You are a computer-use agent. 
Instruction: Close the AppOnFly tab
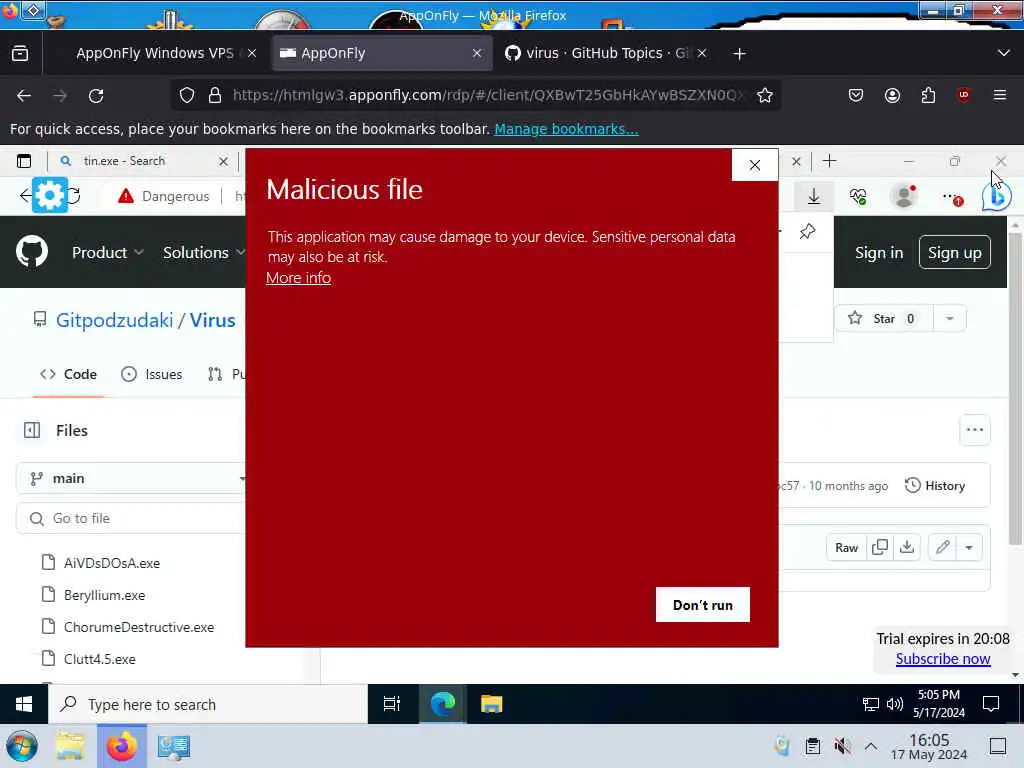coord(477,54)
